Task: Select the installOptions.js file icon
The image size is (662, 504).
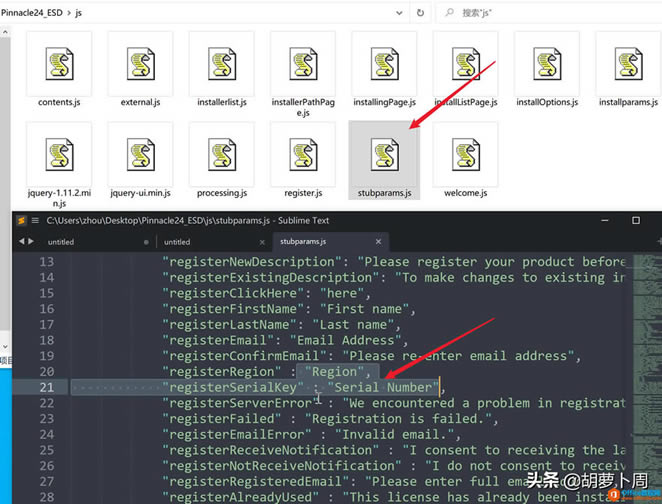Action: (547, 64)
